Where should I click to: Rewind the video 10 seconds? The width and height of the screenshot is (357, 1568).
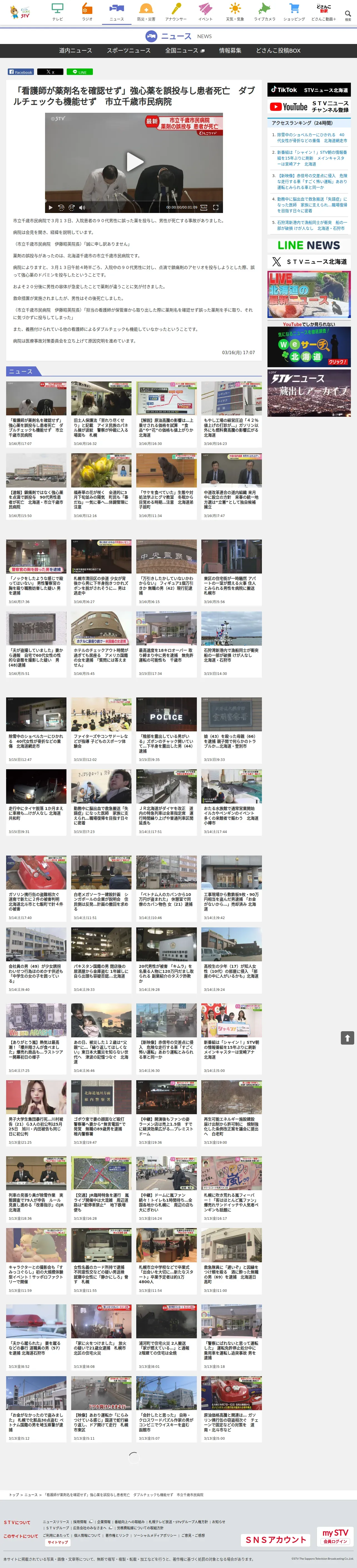(61, 208)
